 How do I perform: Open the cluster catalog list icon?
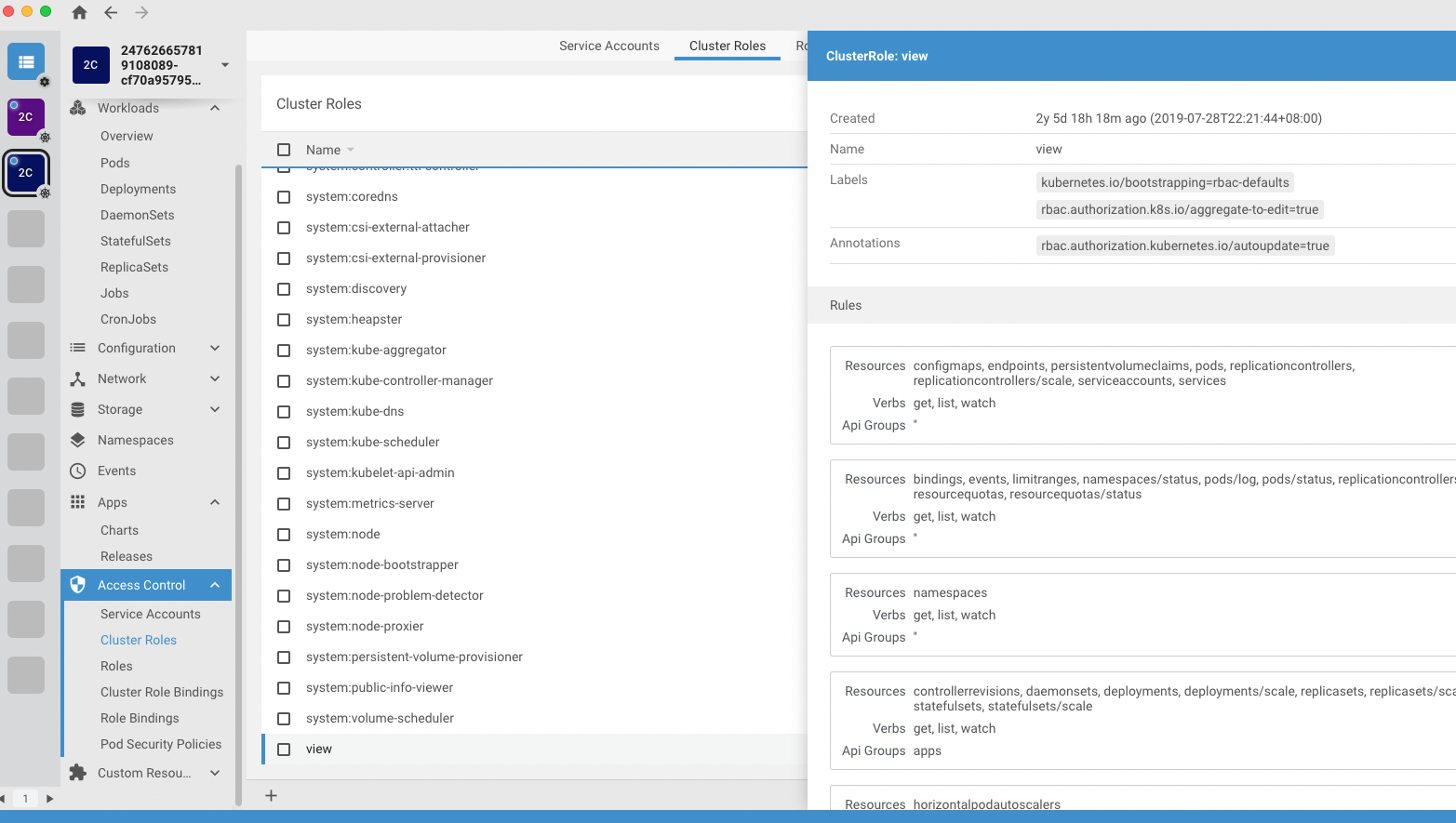[26, 62]
